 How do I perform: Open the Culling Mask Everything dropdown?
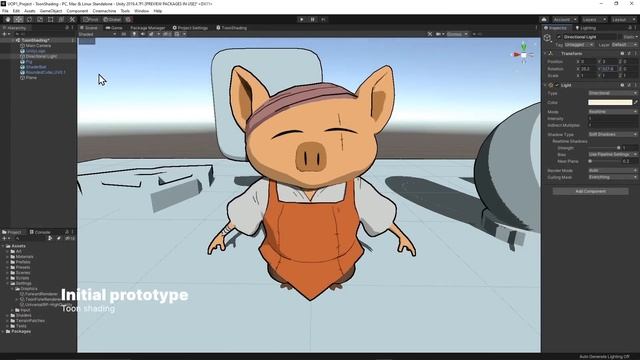(x=612, y=177)
